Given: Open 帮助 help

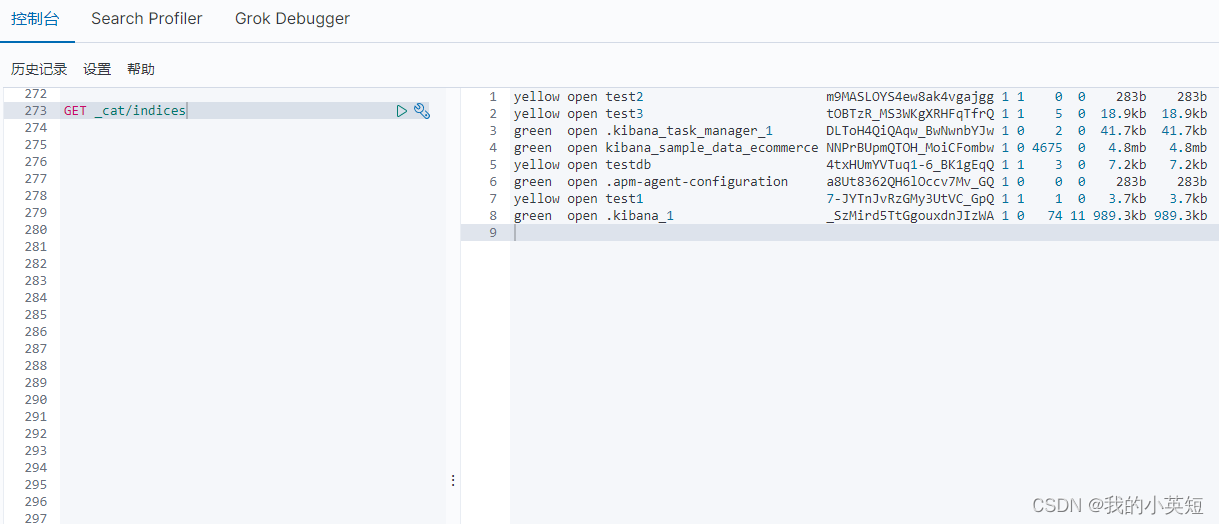Looking at the screenshot, I should (141, 69).
